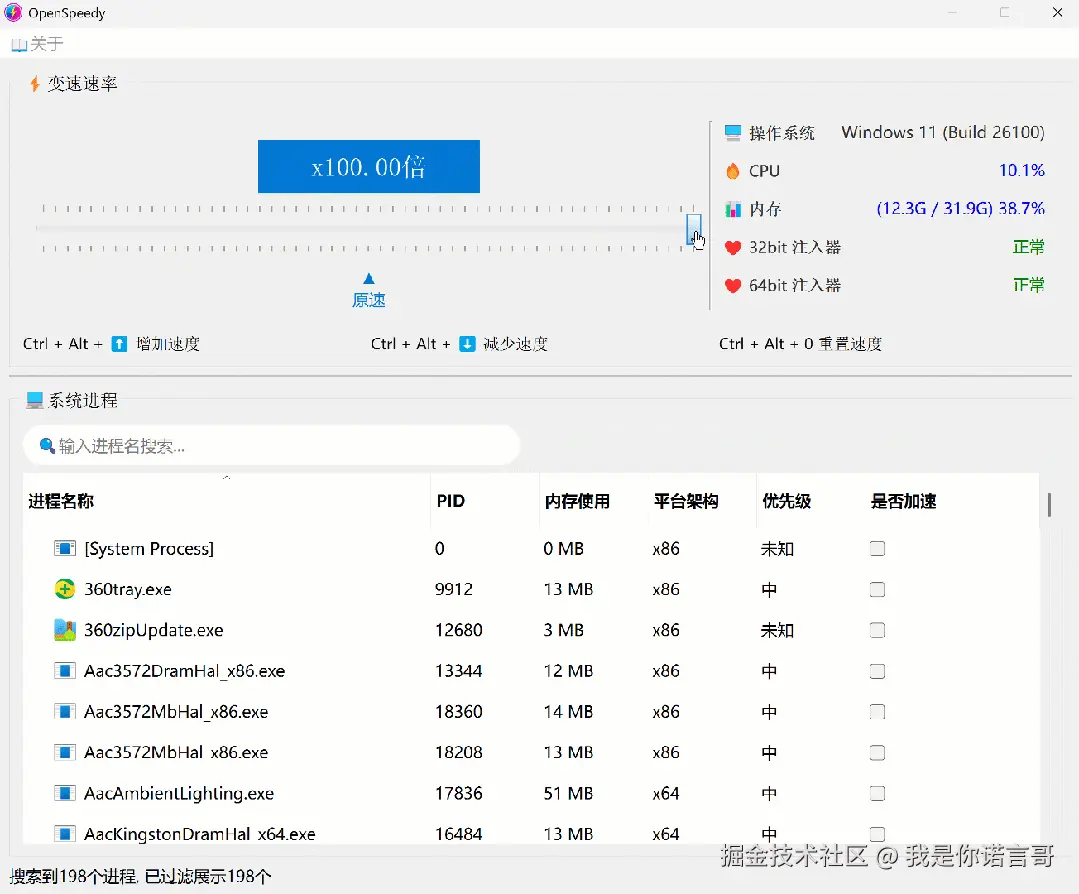Click the AacAmbientLighting.exe icon
Screen dimensions: 1079x894
coord(65,794)
